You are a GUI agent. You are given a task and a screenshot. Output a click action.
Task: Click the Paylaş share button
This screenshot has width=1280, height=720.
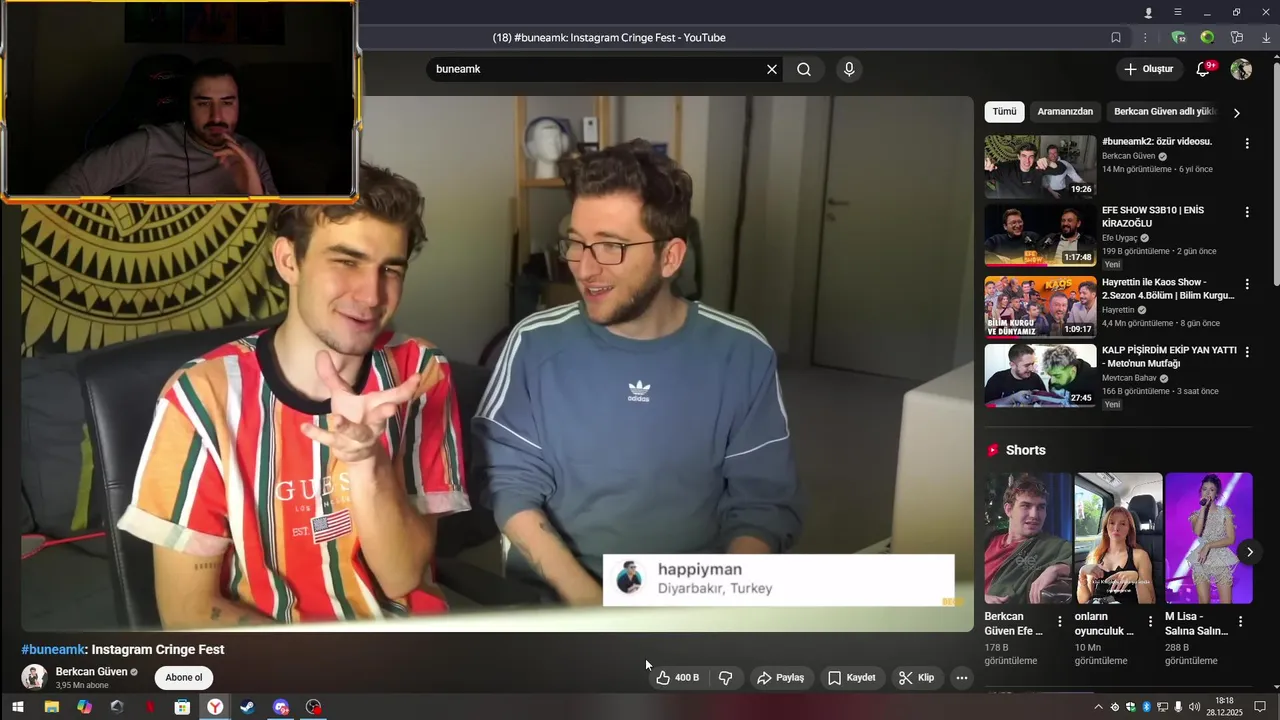coord(781,677)
